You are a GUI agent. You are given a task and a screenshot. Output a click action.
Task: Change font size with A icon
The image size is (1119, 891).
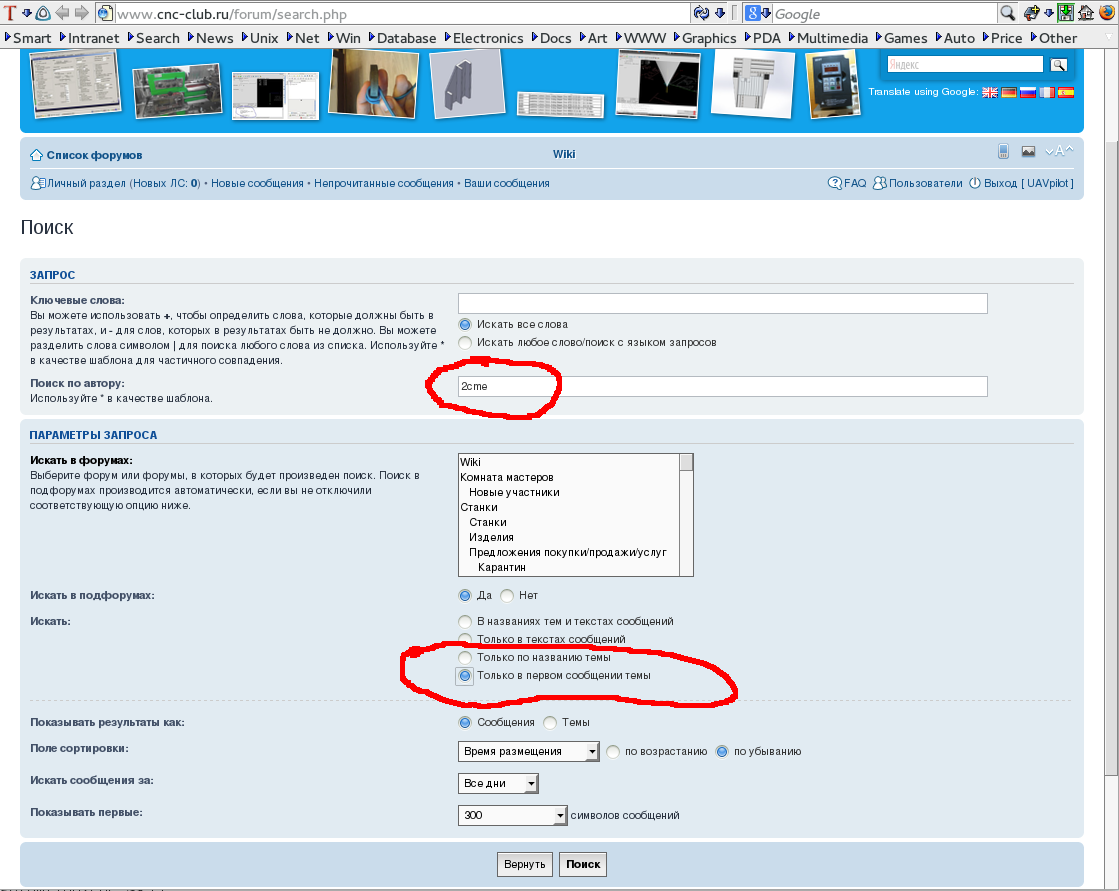[x=1059, y=151]
